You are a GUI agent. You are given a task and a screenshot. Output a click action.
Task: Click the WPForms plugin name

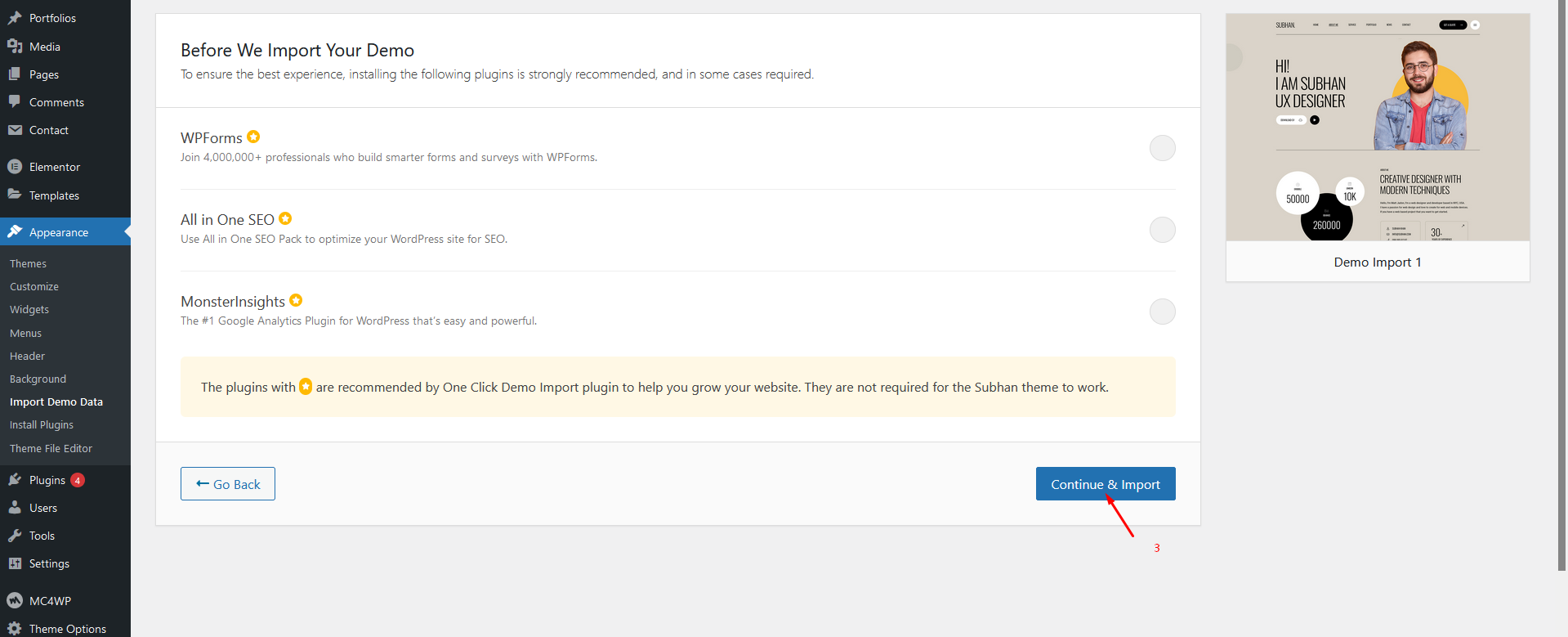tap(212, 138)
